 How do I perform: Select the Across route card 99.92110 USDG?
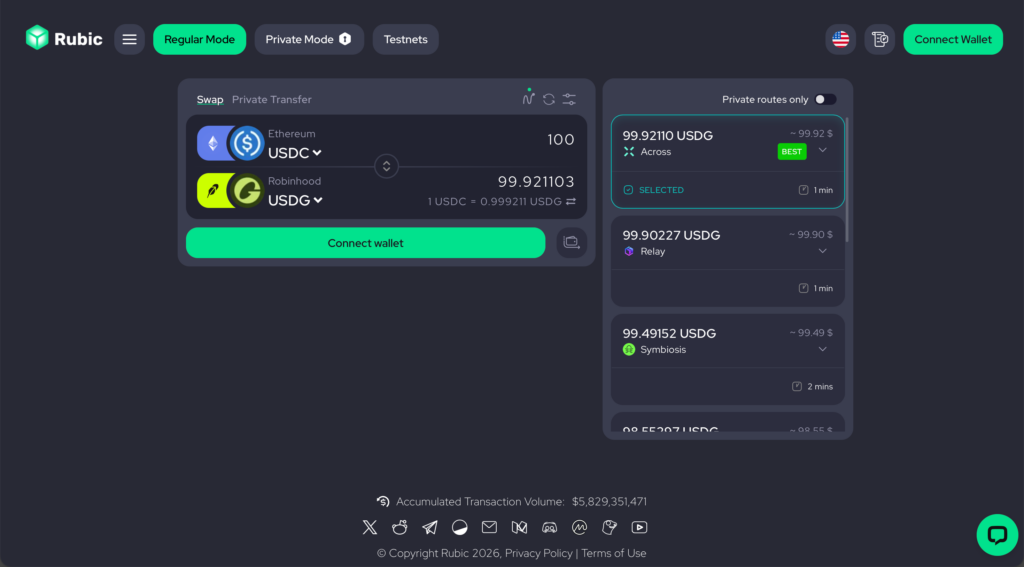coord(728,161)
